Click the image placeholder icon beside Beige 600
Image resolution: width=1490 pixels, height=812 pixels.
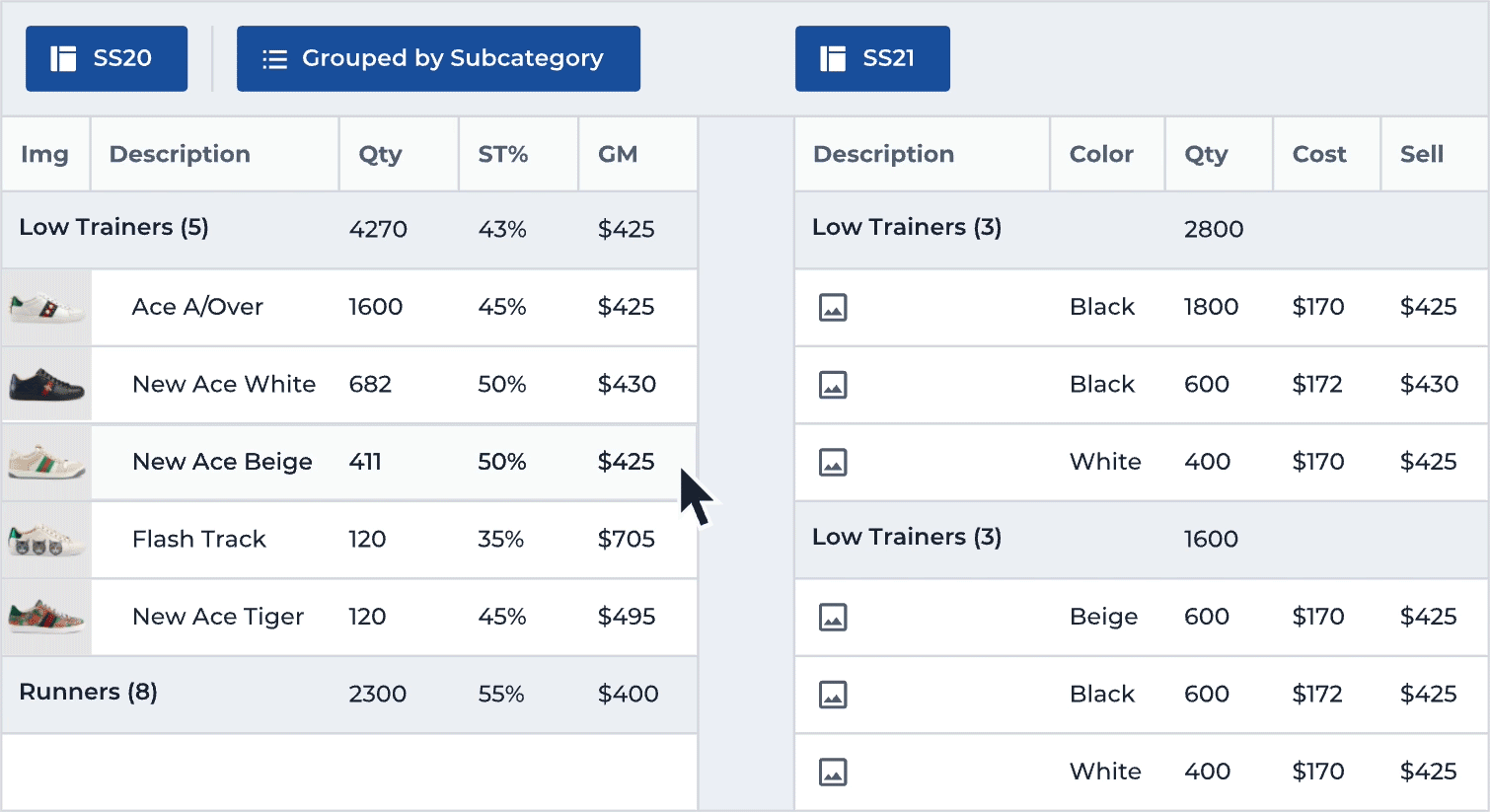point(833,618)
